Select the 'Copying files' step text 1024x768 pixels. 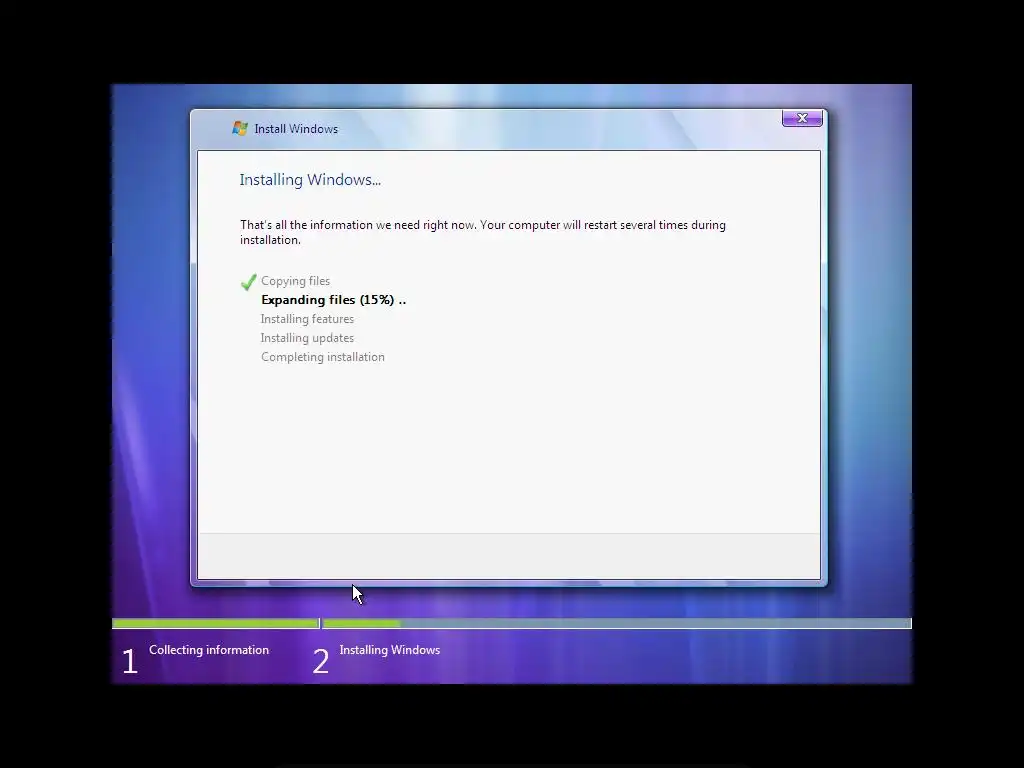(x=295, y=281)
